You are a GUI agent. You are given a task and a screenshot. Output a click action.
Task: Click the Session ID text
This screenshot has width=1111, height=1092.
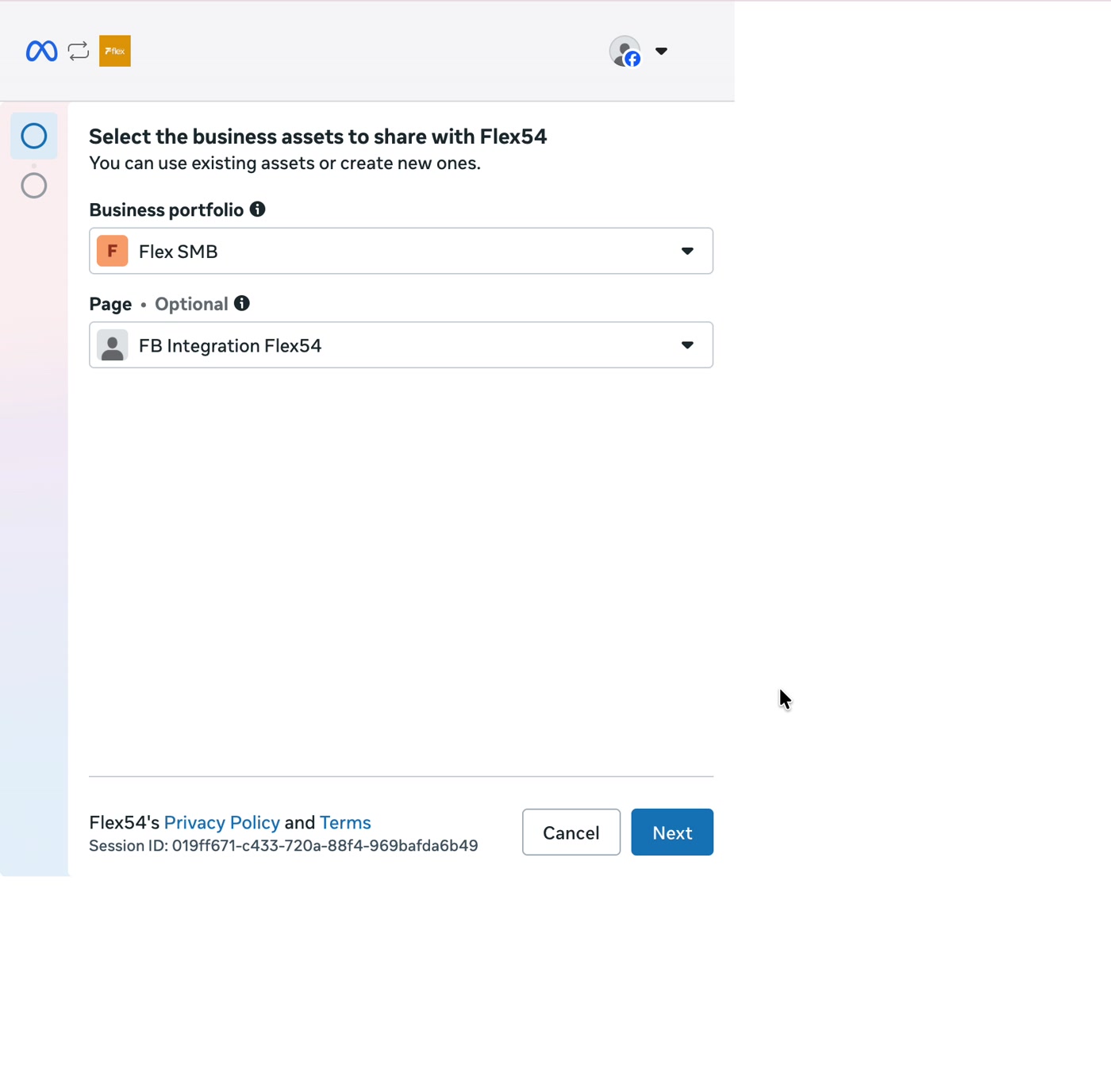click(x=283, y=846)
